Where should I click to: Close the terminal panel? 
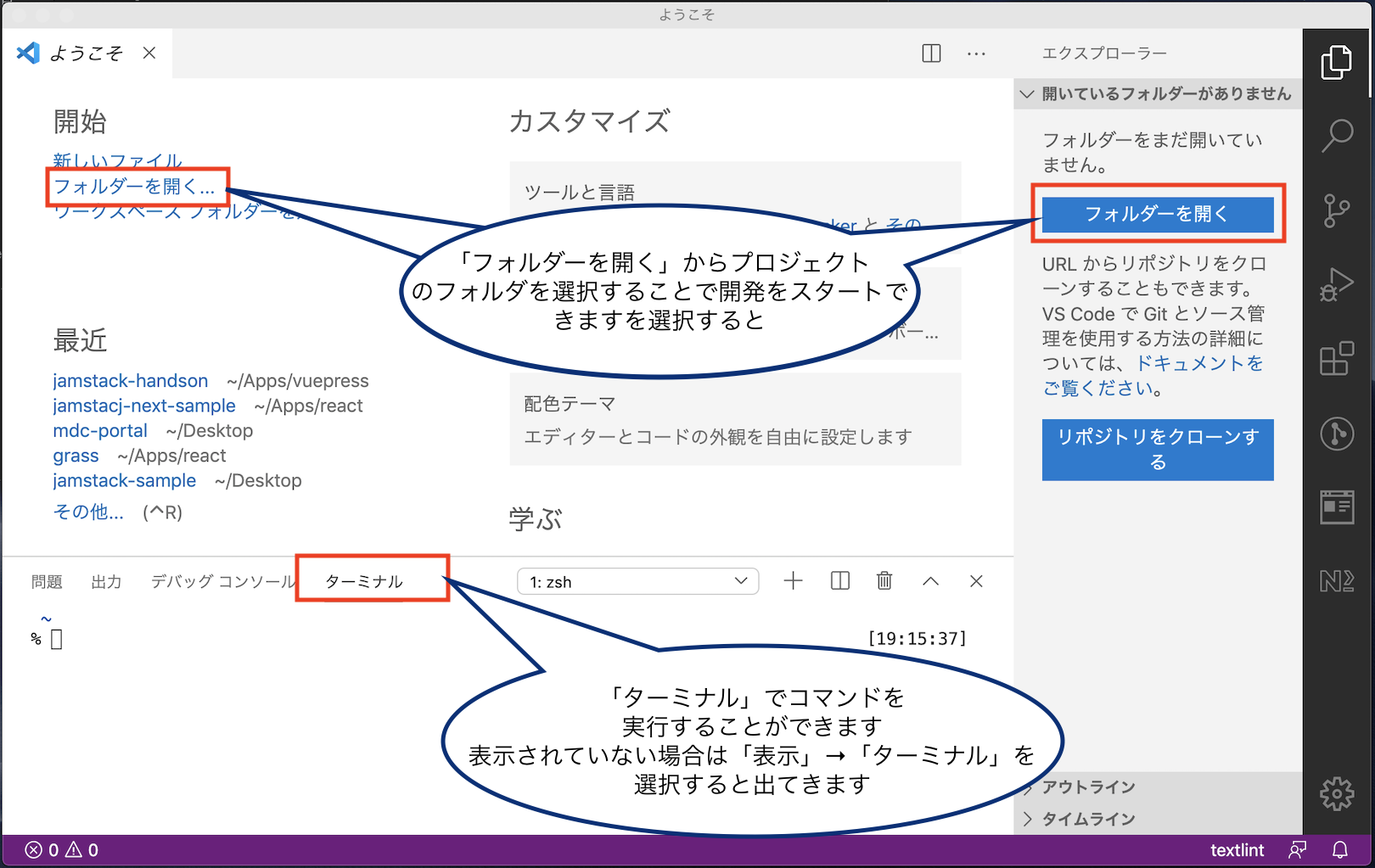[x=976, y=581]
